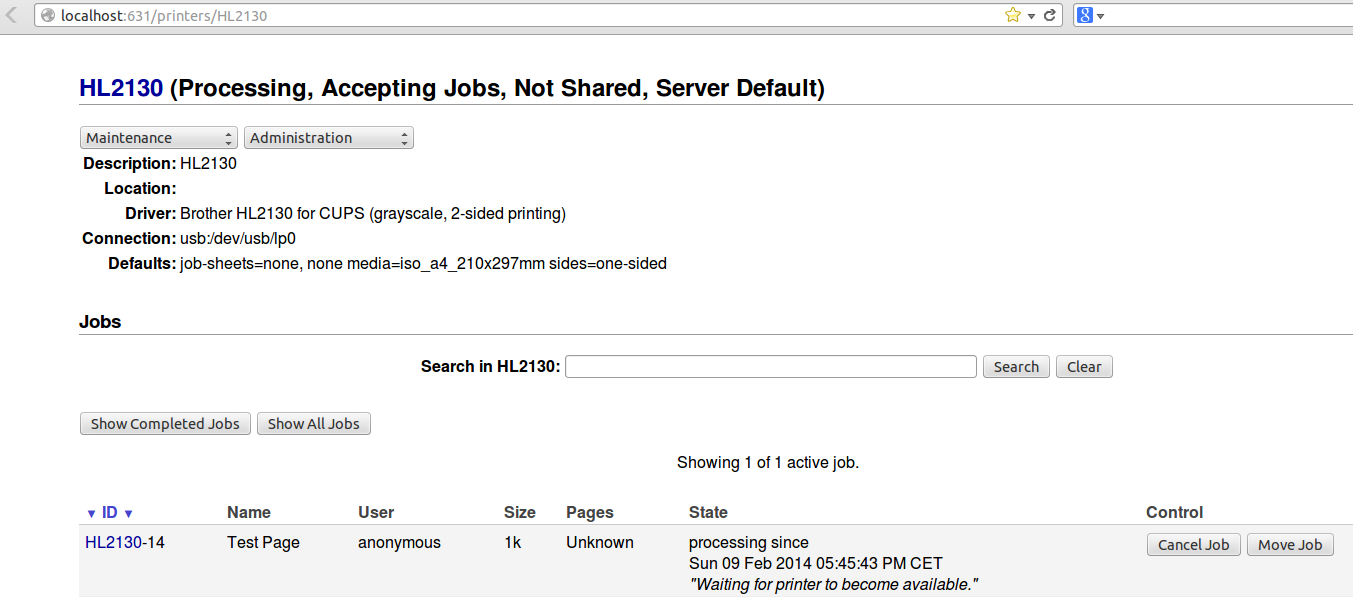Click the globe site identity icon

click(47, 15)
